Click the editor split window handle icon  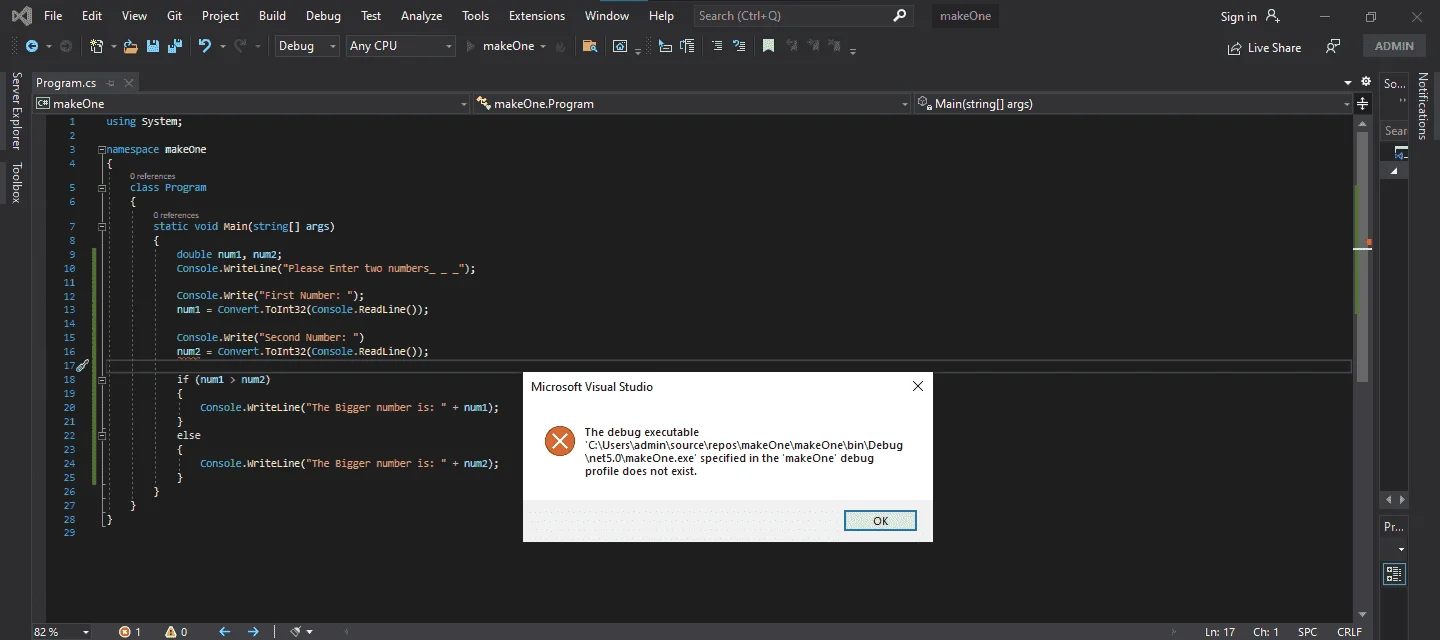1363,103
